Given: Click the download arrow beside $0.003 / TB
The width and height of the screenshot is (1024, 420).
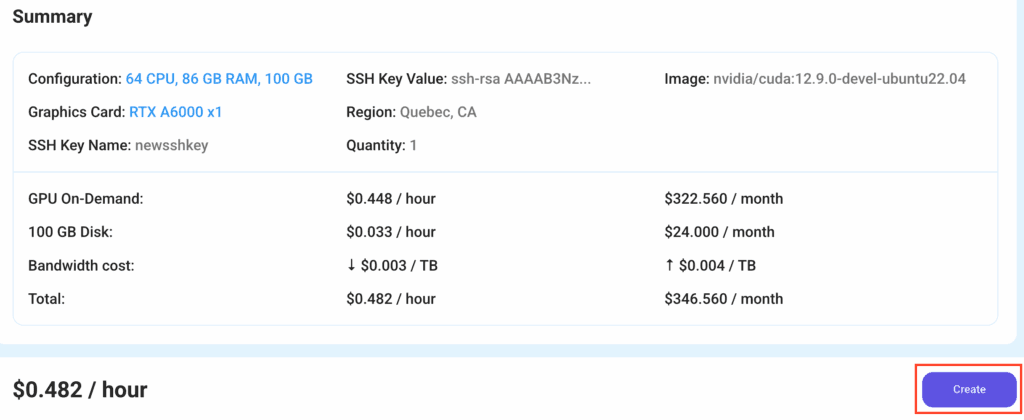Looking at the screenshot, I should (351, 265).
